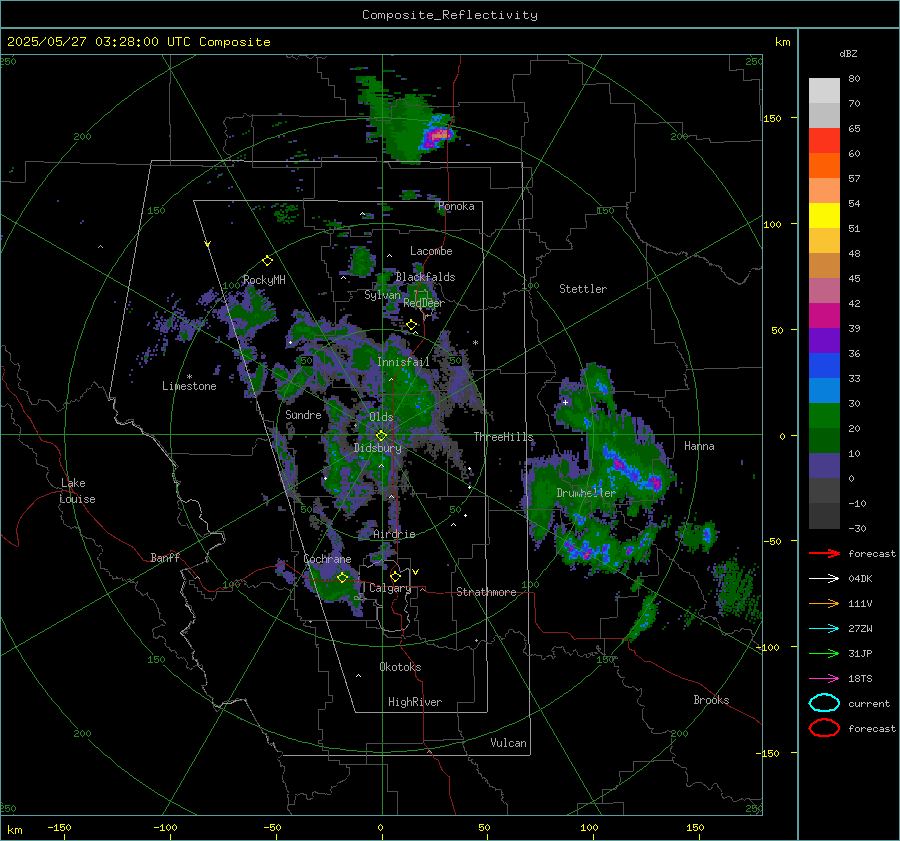Select the yellow diamond marker below RedDeer

[412, 325]
